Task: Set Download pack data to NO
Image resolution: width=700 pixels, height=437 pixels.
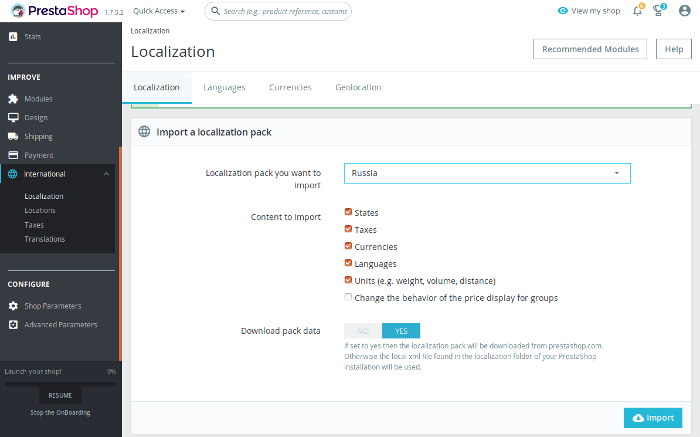Action: click(x=362, y=331)
